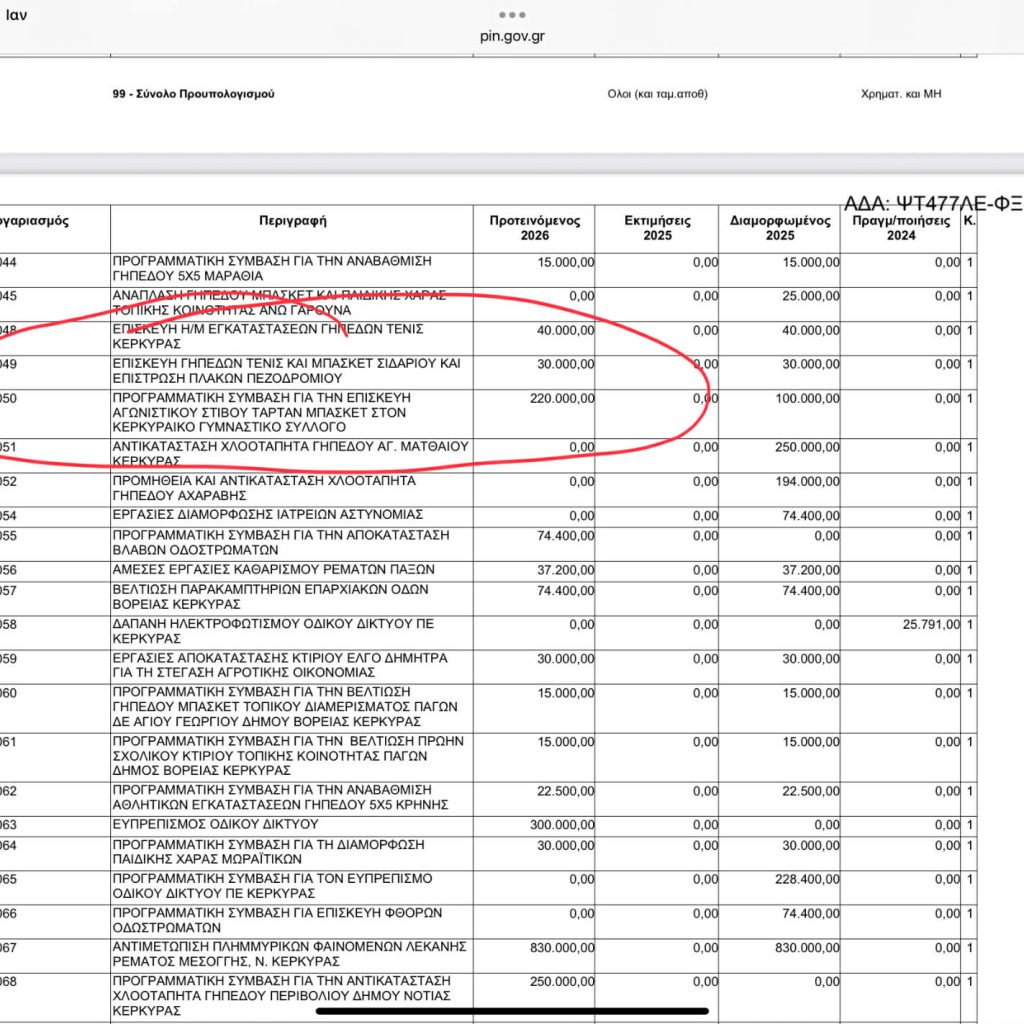1024x1024 pixels.
Task: Click the Διαμορφωμένος 2025 column header
Action: [780, 228]
